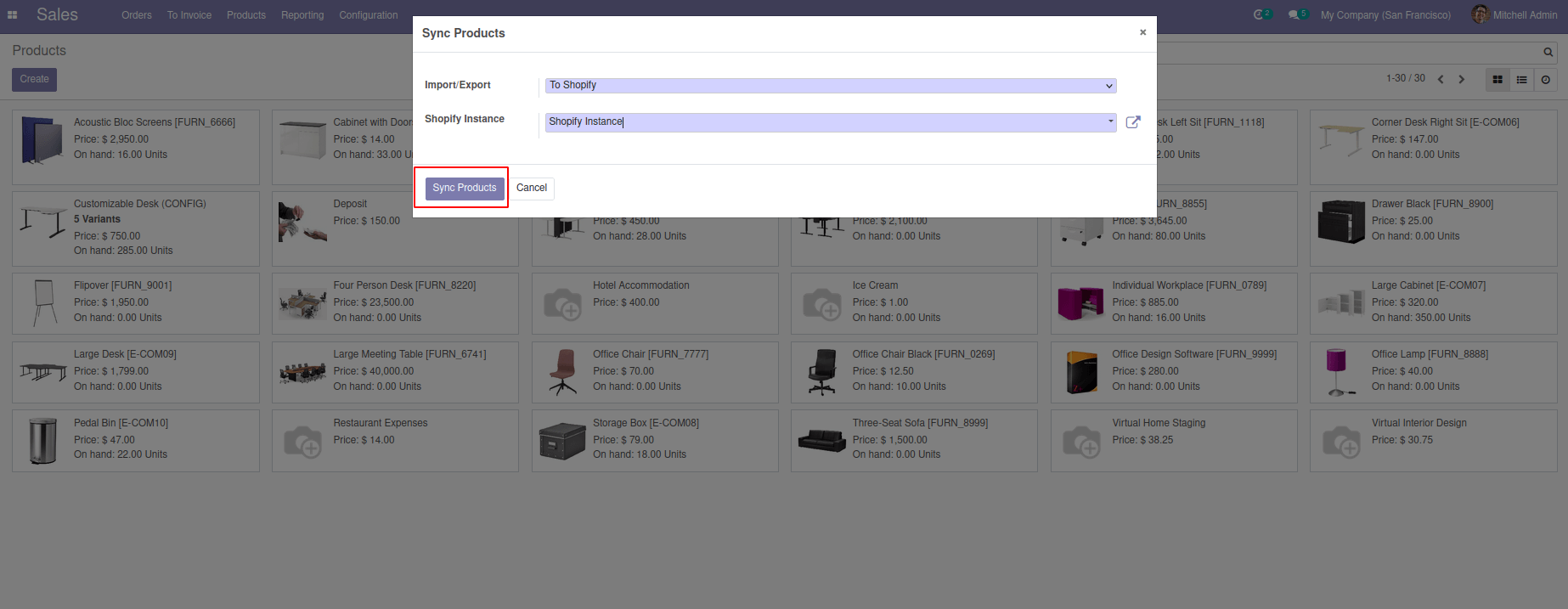Cancel the Sync Products dialog
Viewport: 1568px width, 609px height.
tap(532, 188)
